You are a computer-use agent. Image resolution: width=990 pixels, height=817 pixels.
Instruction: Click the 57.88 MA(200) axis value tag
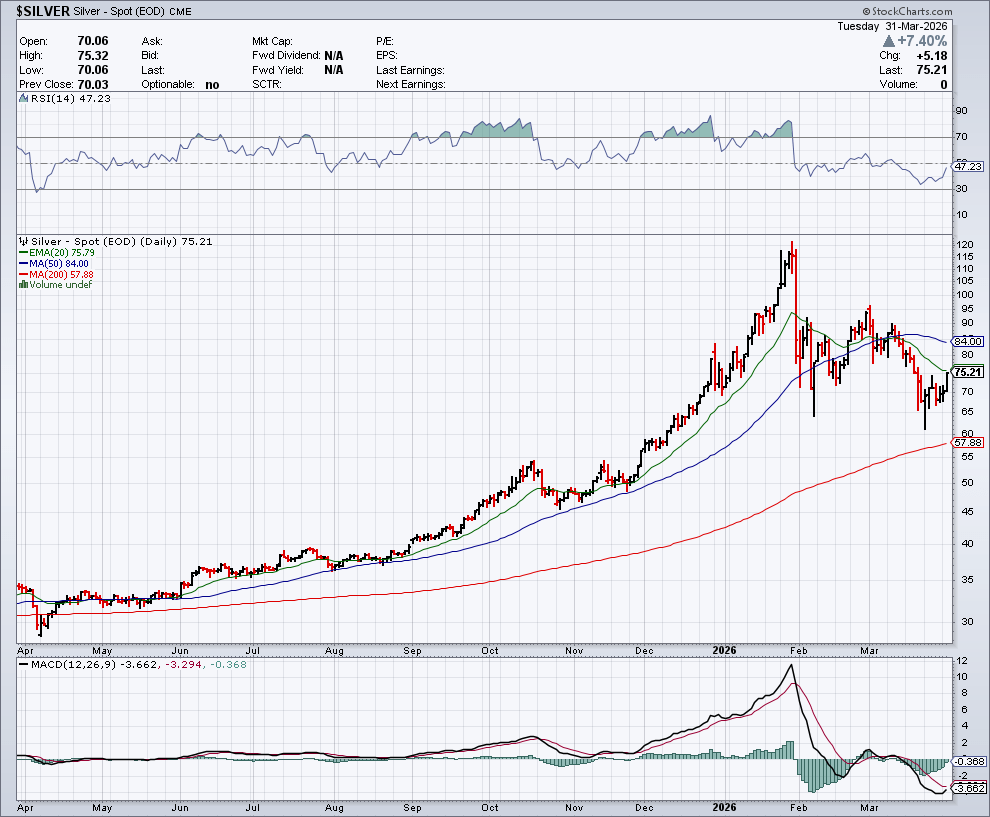(x=966, y=442)
